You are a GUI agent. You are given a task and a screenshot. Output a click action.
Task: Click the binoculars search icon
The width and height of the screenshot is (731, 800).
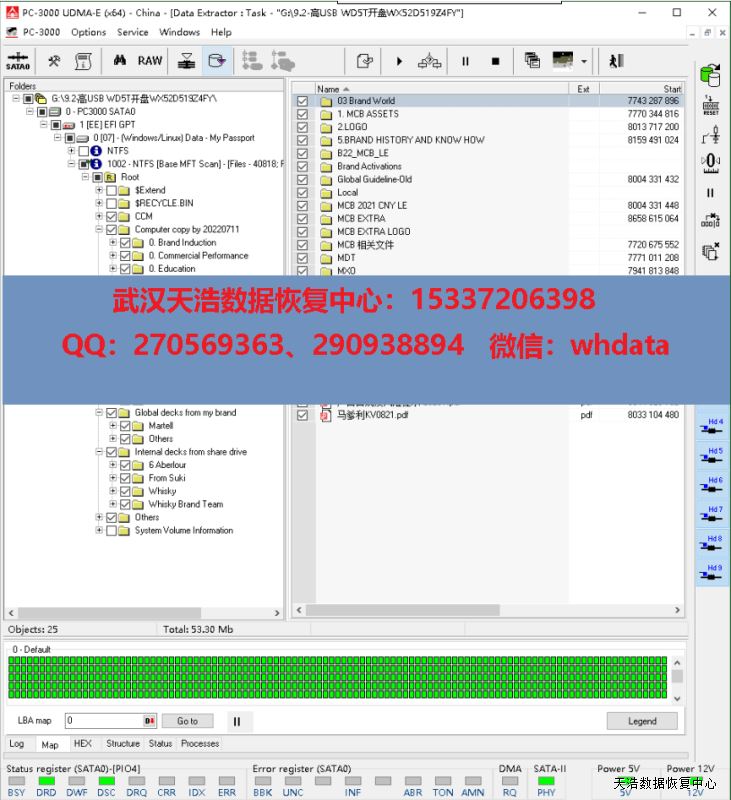pos(119,61)
